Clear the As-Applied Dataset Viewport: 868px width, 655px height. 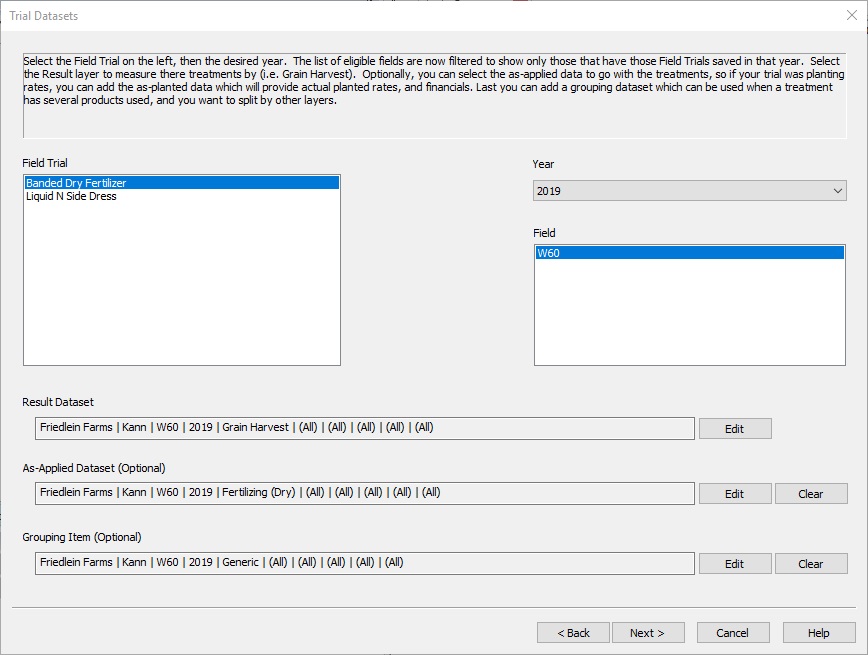(x=810, y=493)
